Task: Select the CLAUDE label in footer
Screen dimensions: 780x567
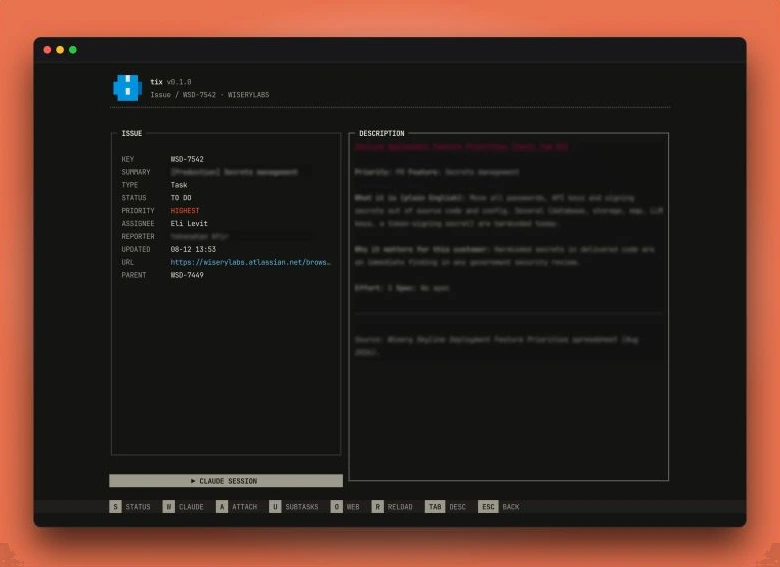Action: click(x=191, y=507)
